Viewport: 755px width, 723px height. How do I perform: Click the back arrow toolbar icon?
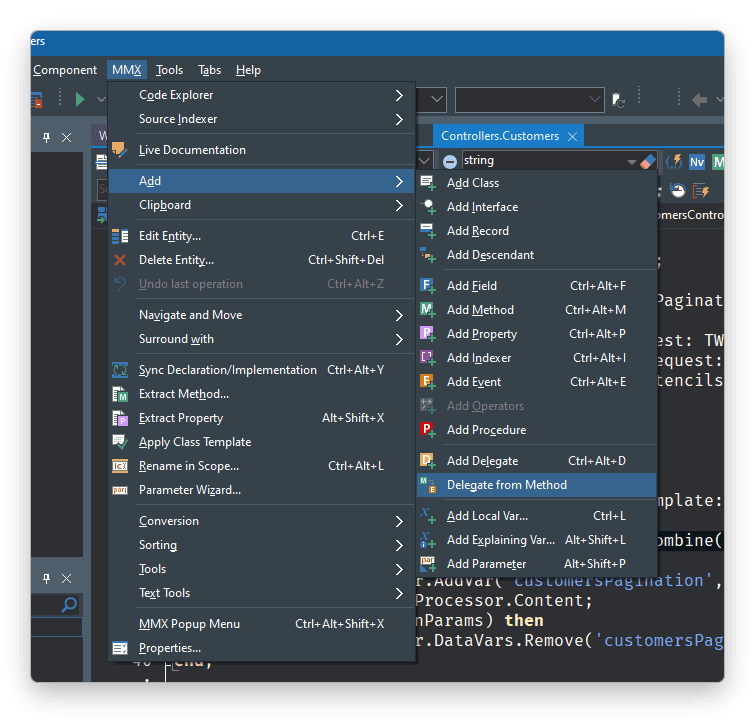(699, 100)
